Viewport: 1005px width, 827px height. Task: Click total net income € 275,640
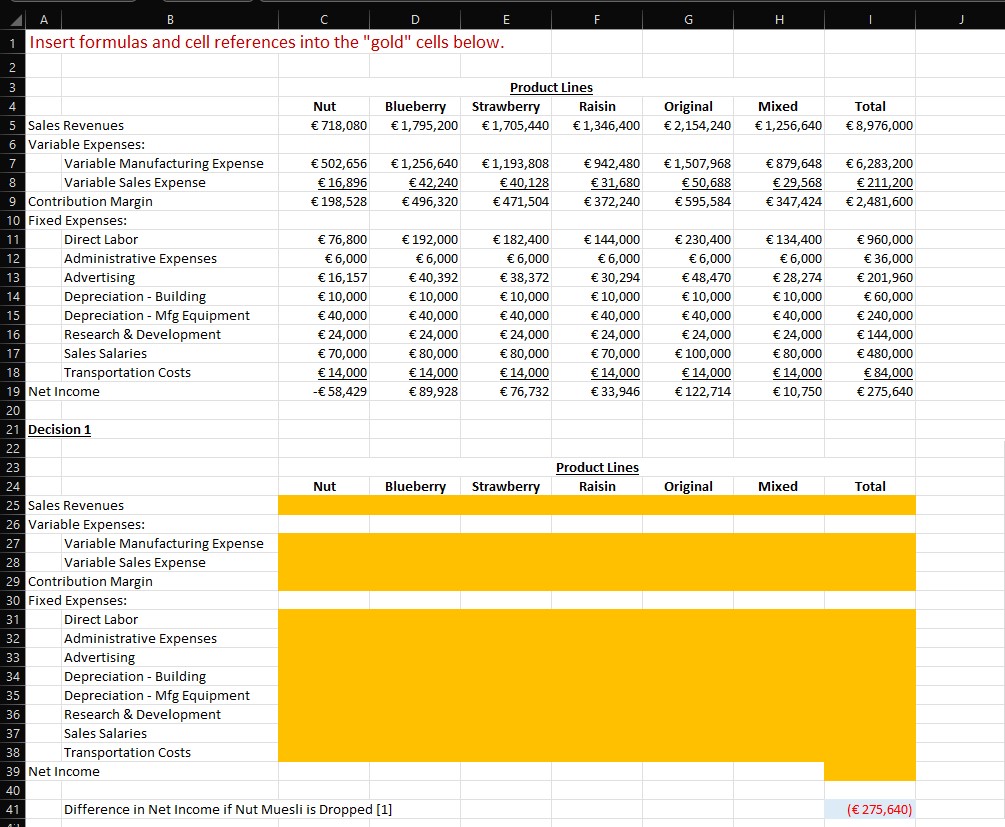click(885, 392)
